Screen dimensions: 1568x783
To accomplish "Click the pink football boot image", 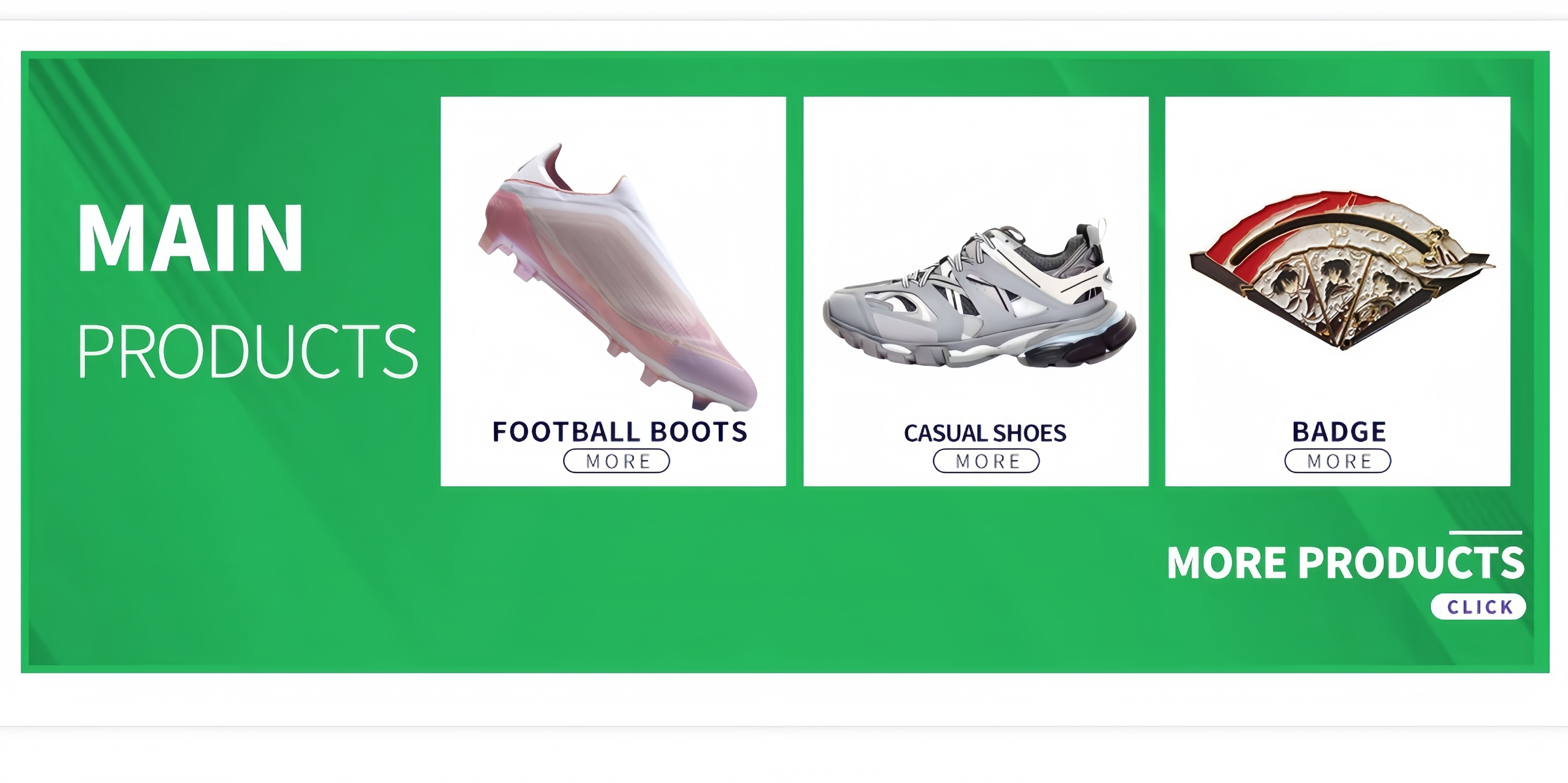I will pyautogui.click(x=617, y=277).
